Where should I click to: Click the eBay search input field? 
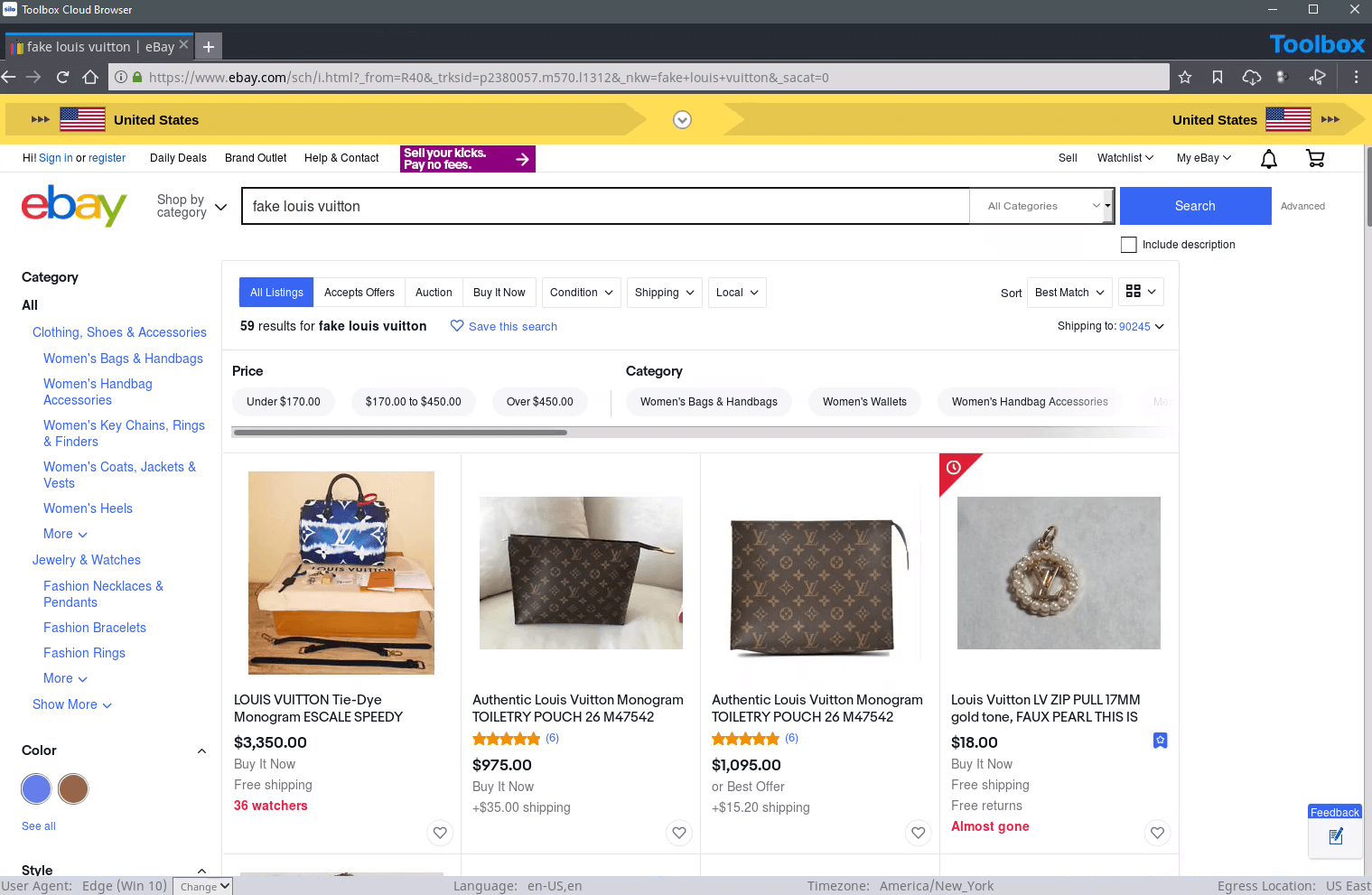pyautogui.click(x=605, y=206)
